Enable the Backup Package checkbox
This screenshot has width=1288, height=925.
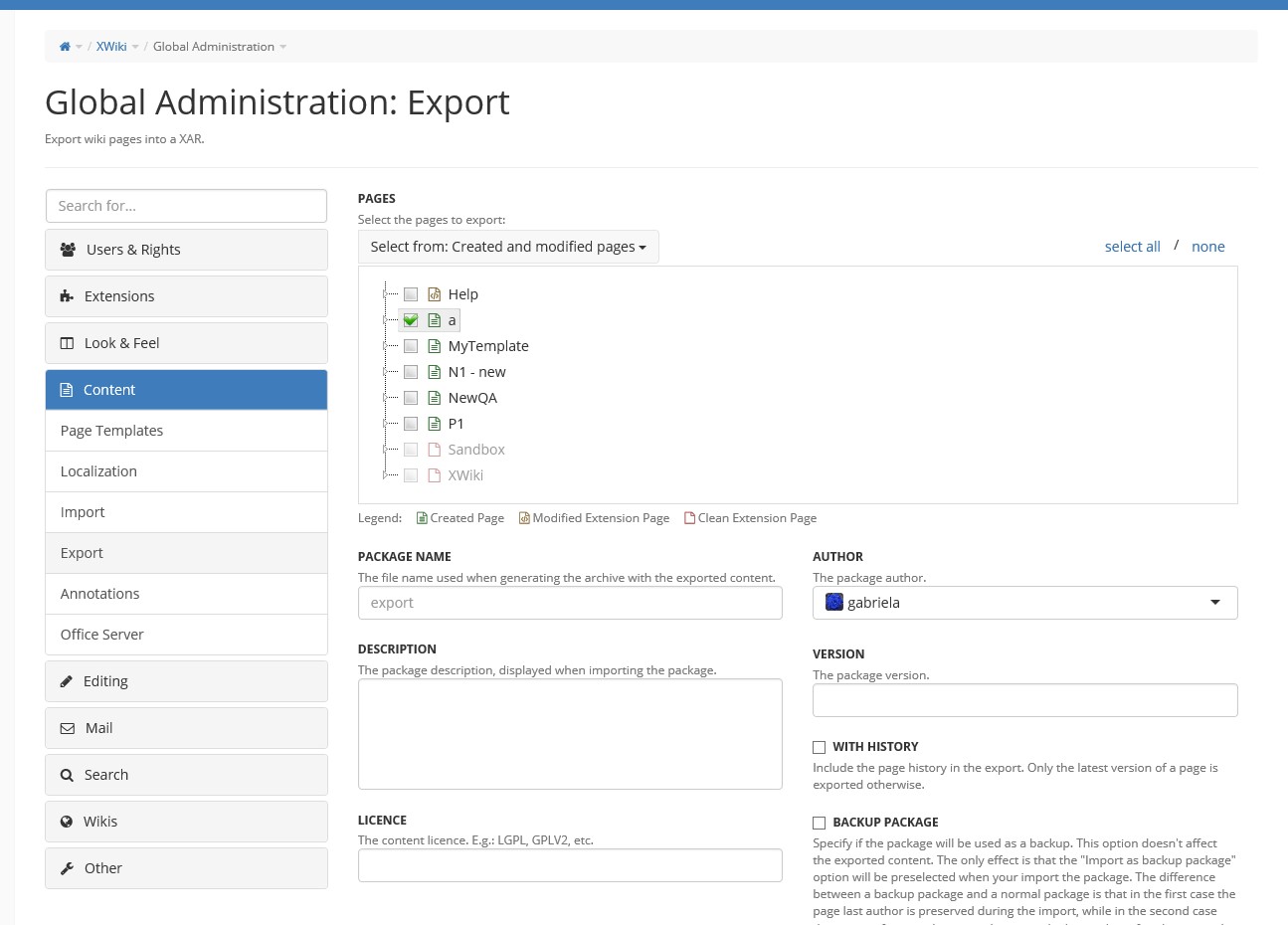820,823
